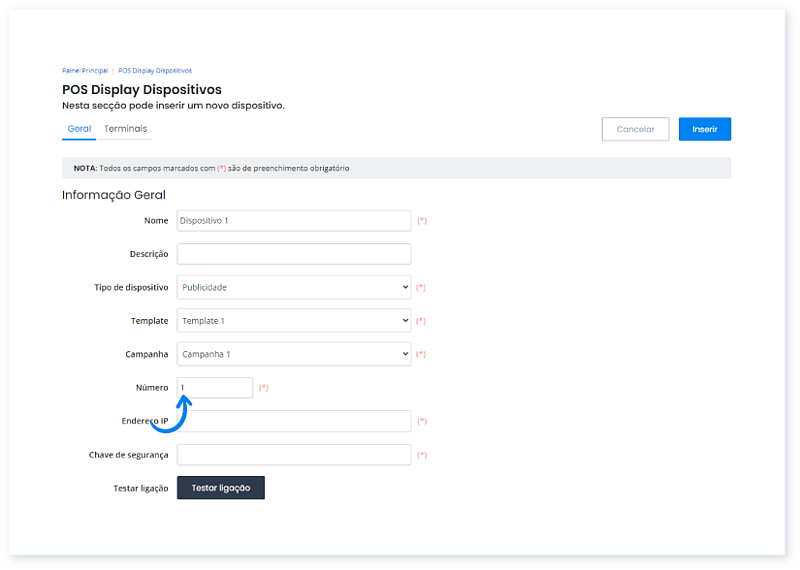Click the red asterisk next to Nome
The image size is (800, 570).
tap(422, 220)
